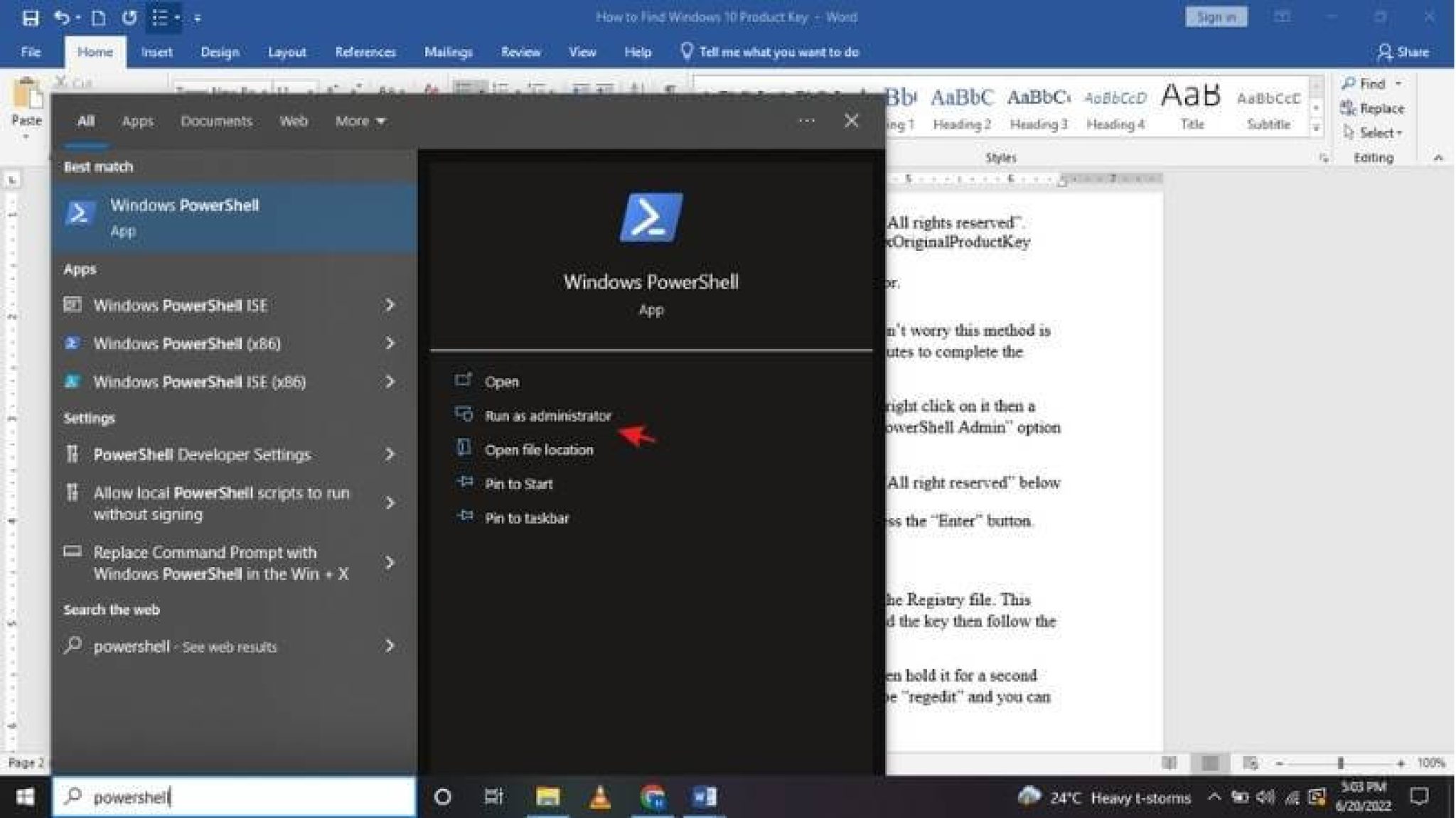Expand PowerShell Developer Settings options
This screenshot has width=1456, height=818.
pyautogui.click(x=390, y=454)
